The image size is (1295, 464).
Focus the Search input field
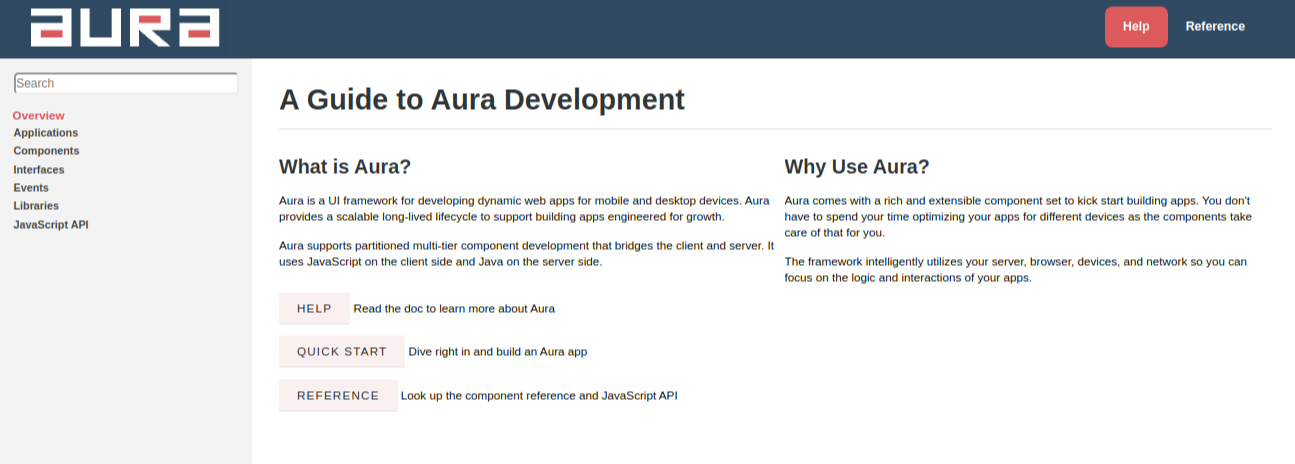pos(126,83)
